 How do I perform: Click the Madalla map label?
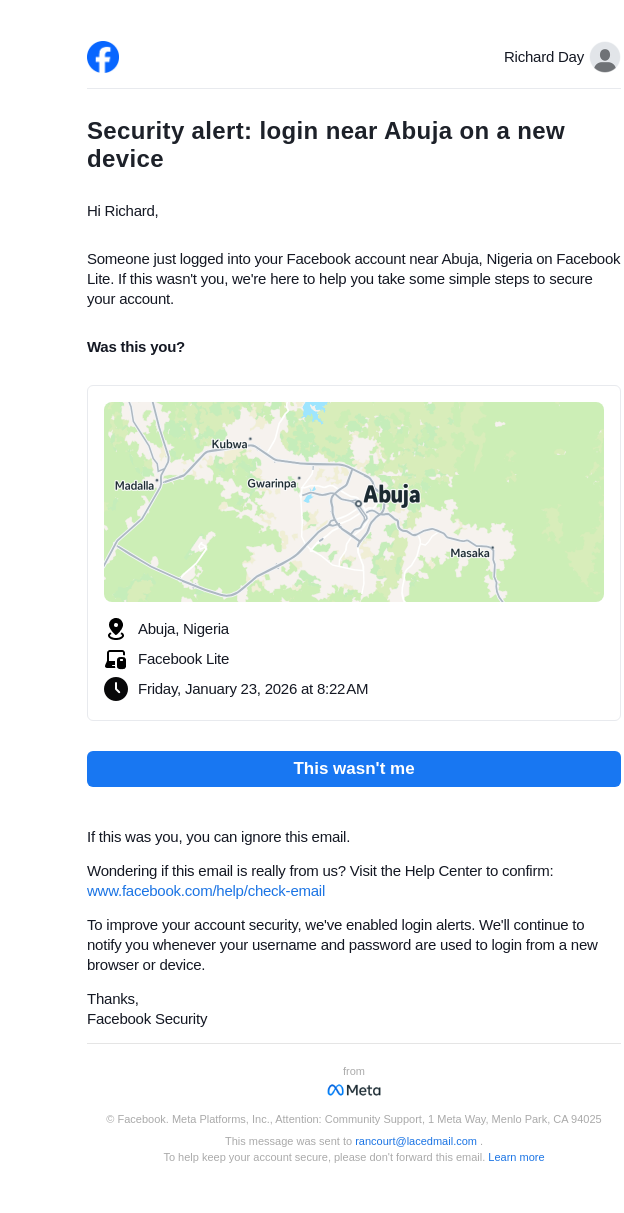(x=134, y=486)
